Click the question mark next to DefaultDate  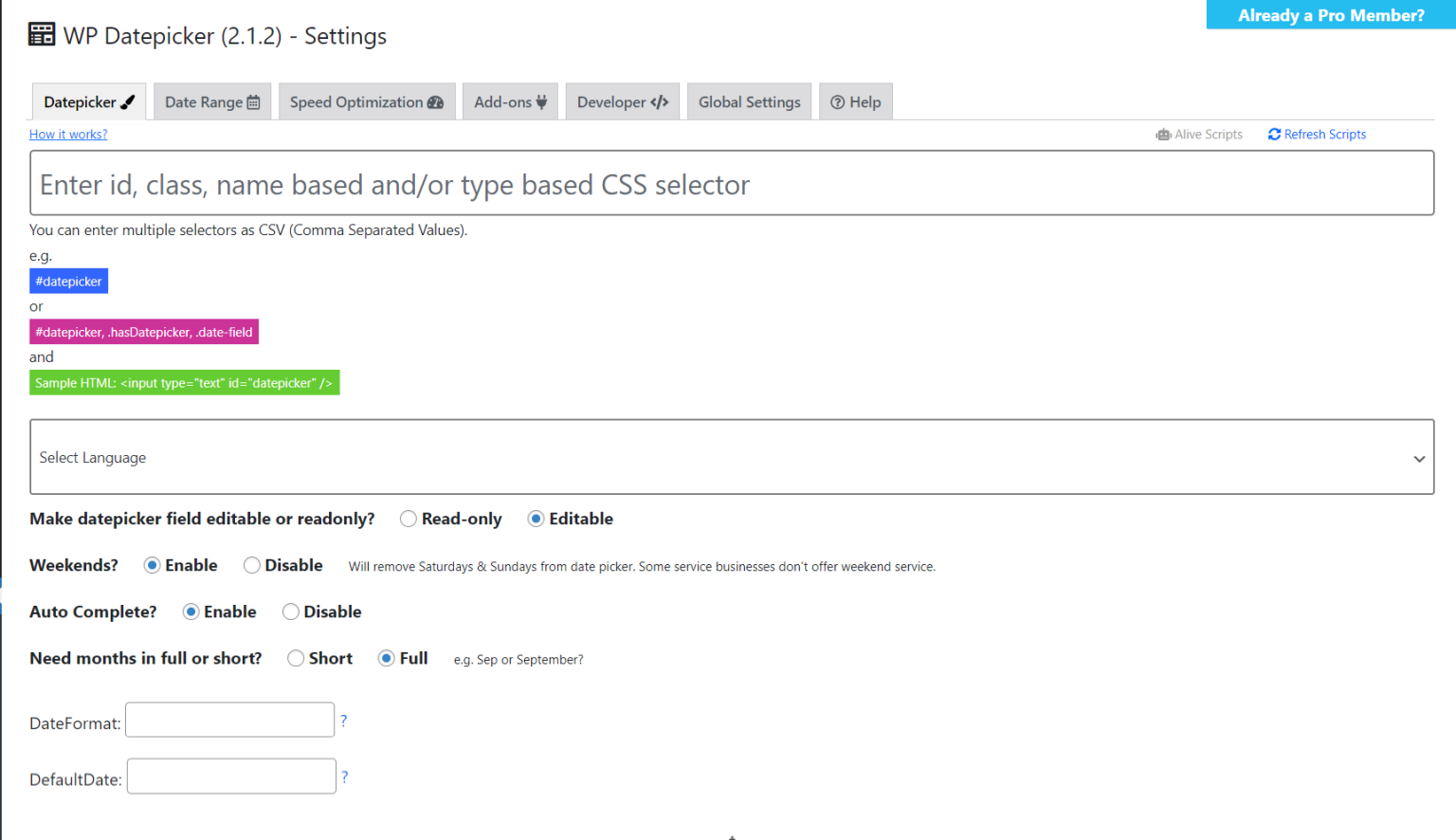pyautogui.click(x=345, y=776)
